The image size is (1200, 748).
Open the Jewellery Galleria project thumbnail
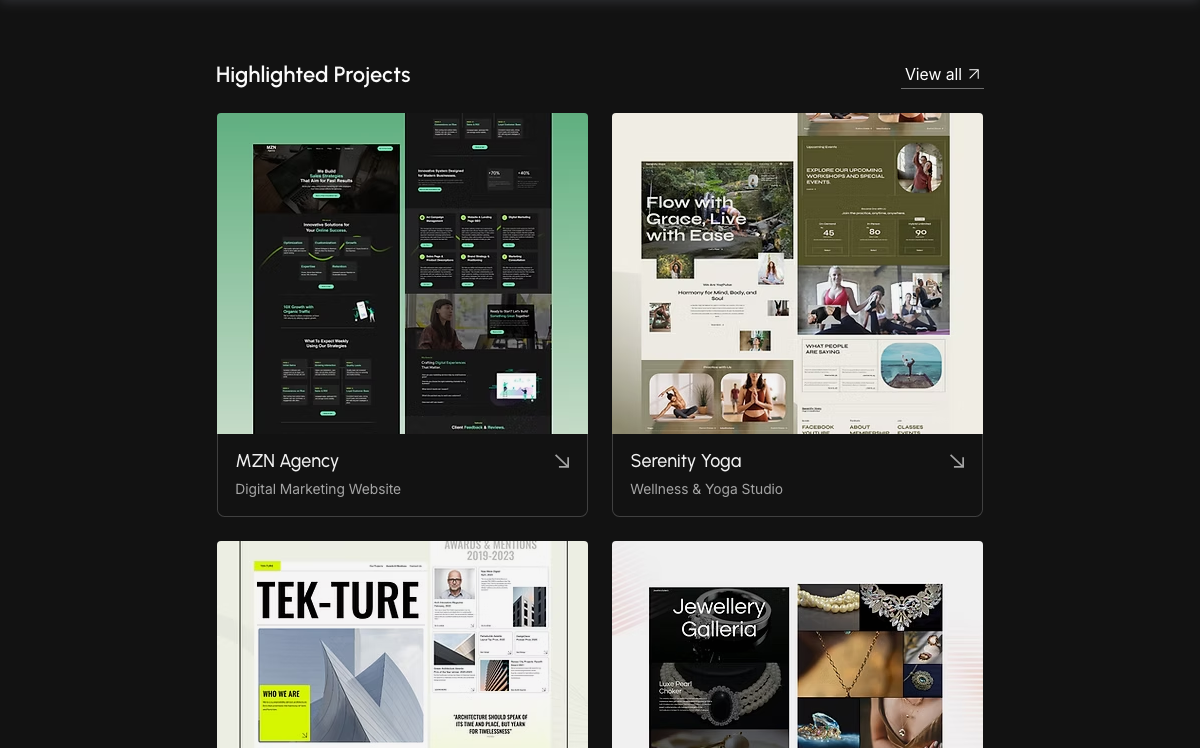coord(797,644)
